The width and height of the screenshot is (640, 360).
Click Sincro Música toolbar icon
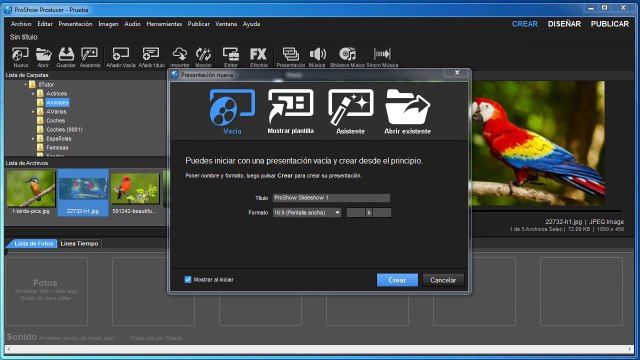(382, 57)
